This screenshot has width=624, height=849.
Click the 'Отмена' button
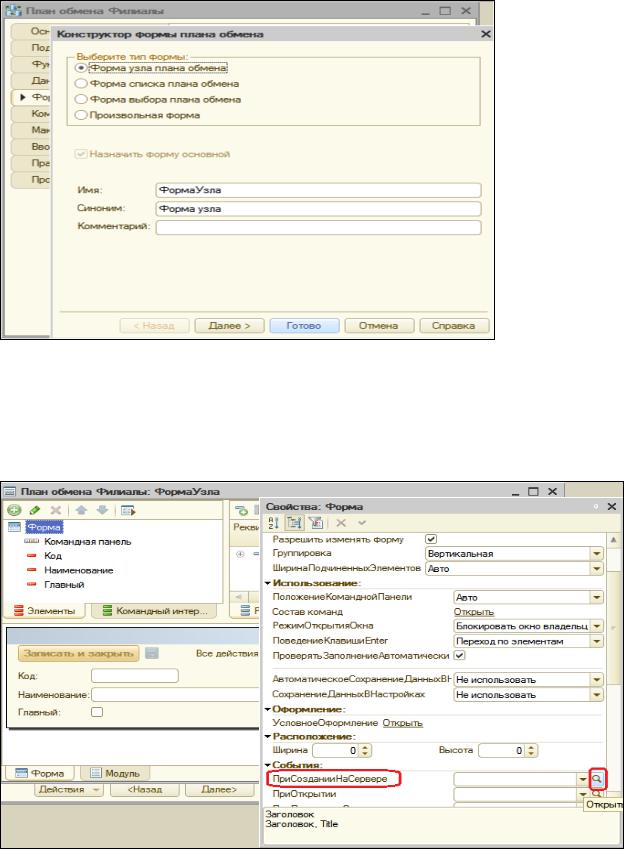coord(379,325)
